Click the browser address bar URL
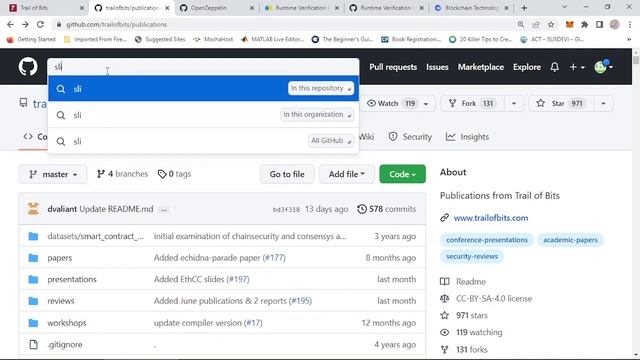Image resolution: width=640 pixels, height=360 pixels. tap(116, 24)
